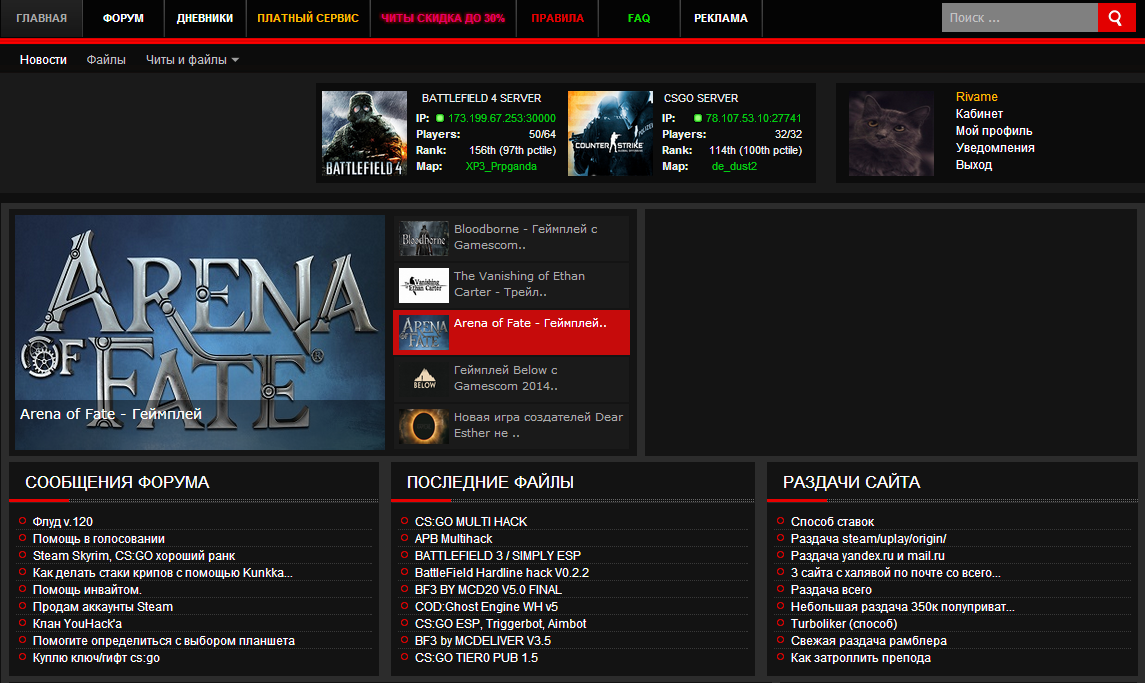Click the CSGO server IP address

[754, 118]
